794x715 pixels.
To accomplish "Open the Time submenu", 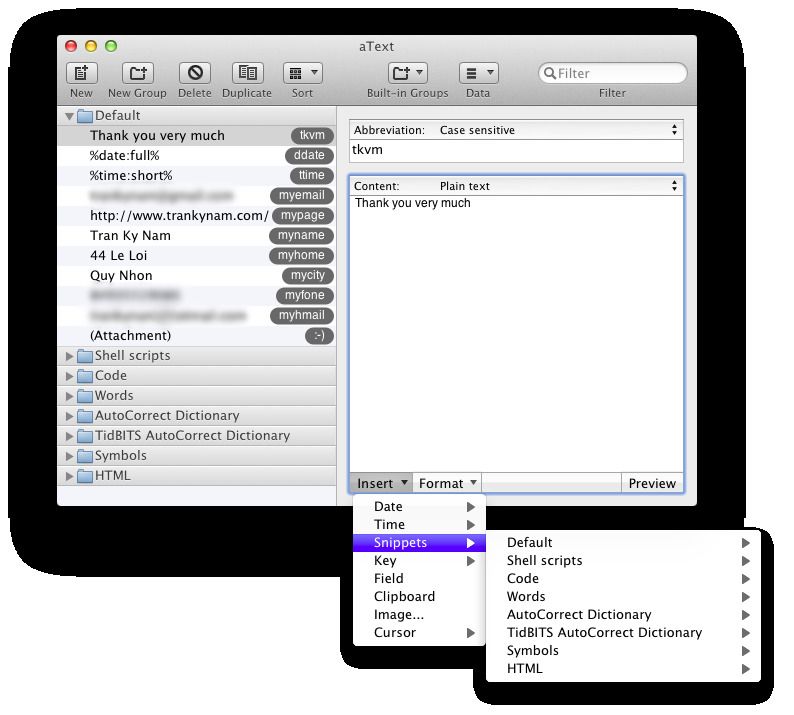I will pos(419,525).
